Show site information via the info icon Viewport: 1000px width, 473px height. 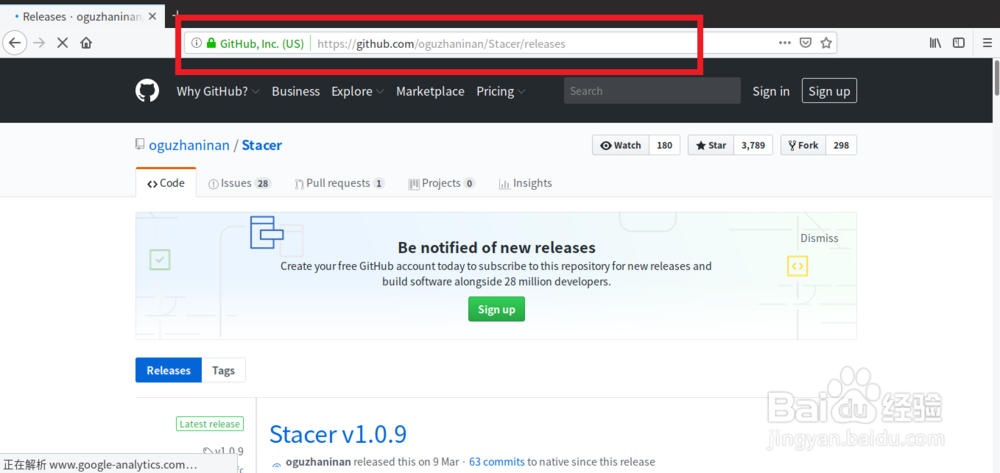coord(196,43)
